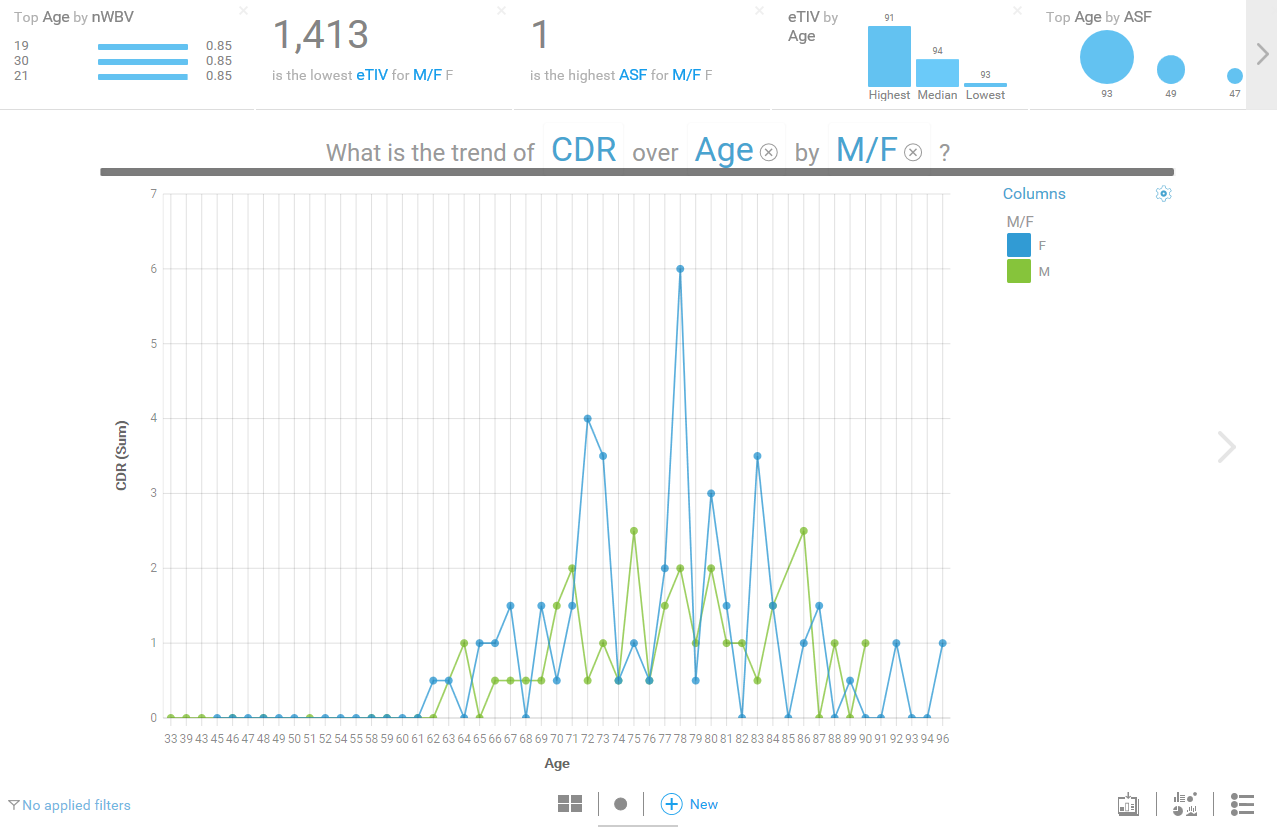This screenshot has height=828, width=1277.
Task: Dismiss the highest ASF insight card
Action: [760, 10]
